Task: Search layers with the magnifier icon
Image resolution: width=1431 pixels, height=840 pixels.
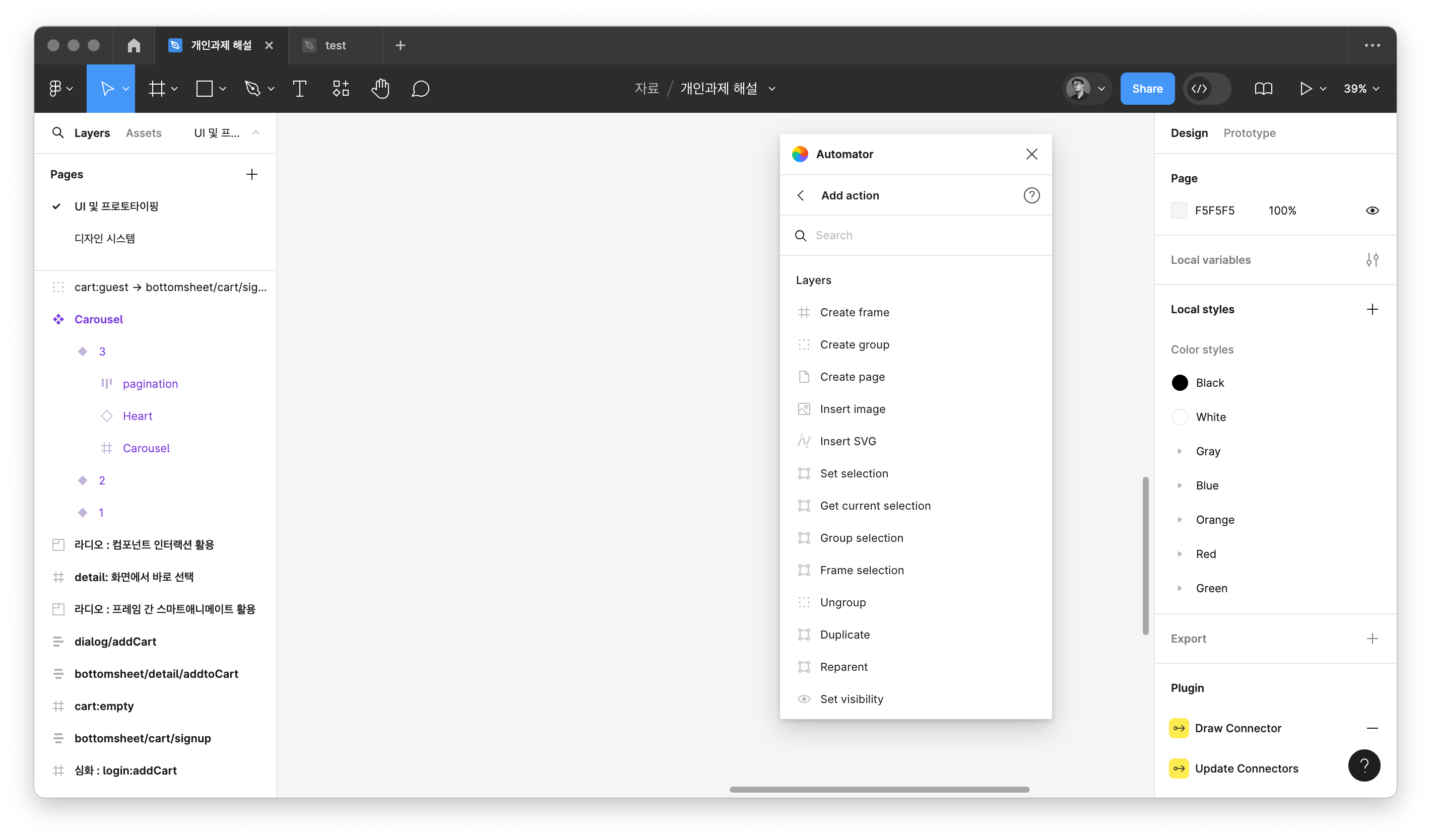Action: click(57, 133)
